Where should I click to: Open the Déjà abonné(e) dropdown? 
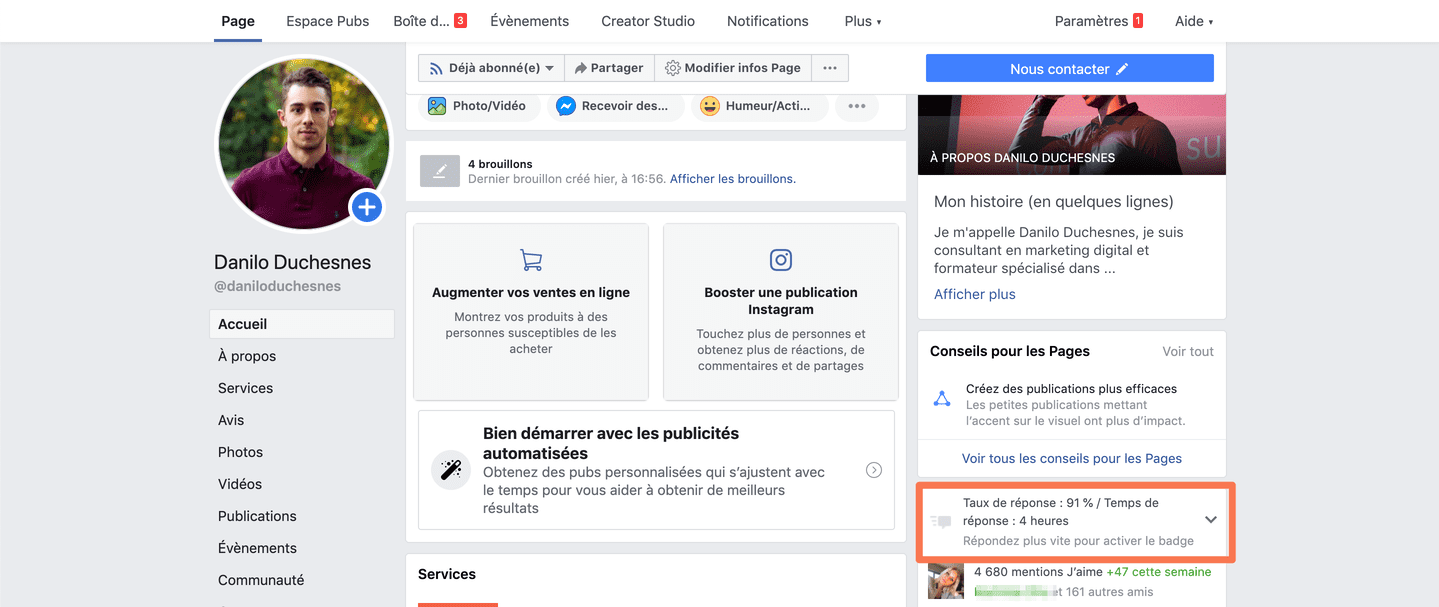pyautogui.click(x=491, y=68)
